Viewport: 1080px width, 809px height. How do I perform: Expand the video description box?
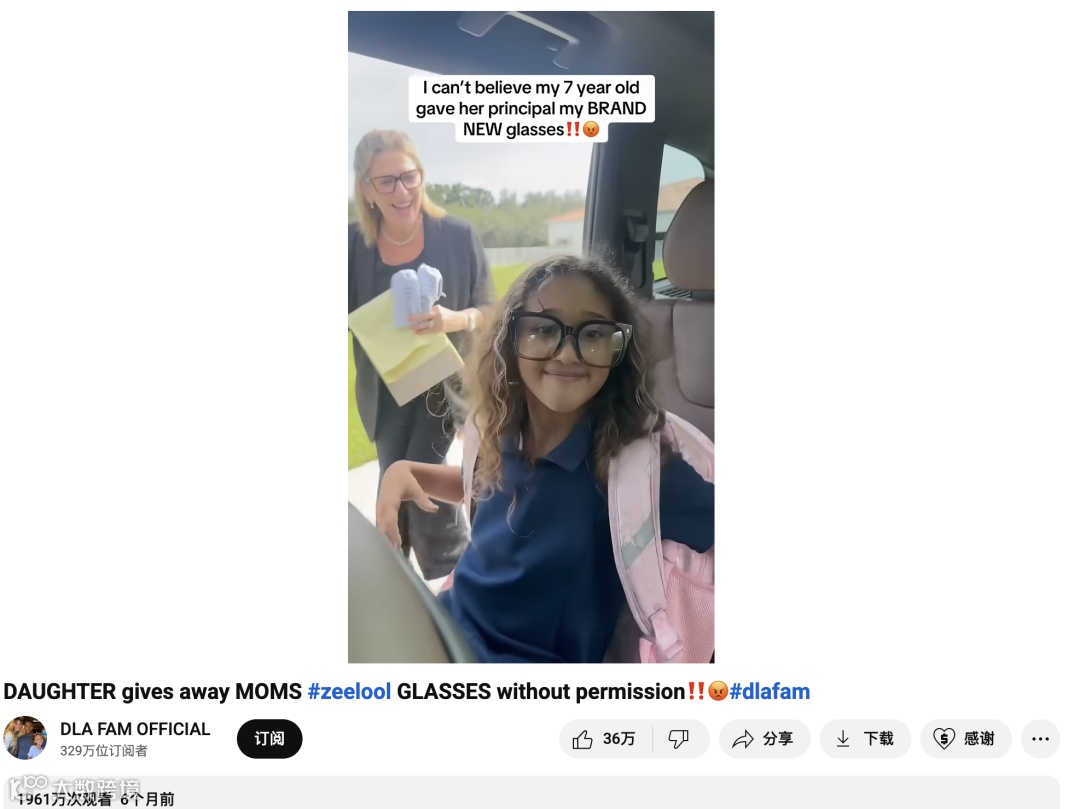pos(532,793)
